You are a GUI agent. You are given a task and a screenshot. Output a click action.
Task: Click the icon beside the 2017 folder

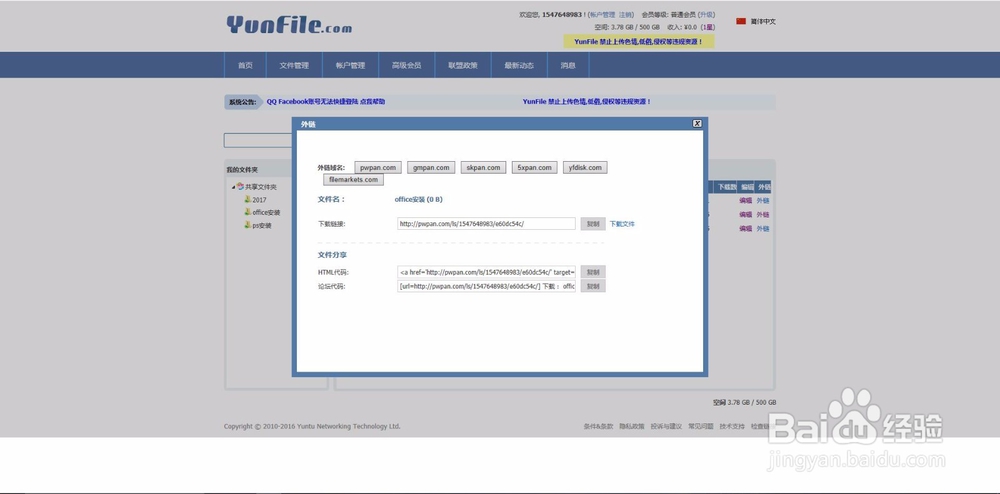(247, 200)
